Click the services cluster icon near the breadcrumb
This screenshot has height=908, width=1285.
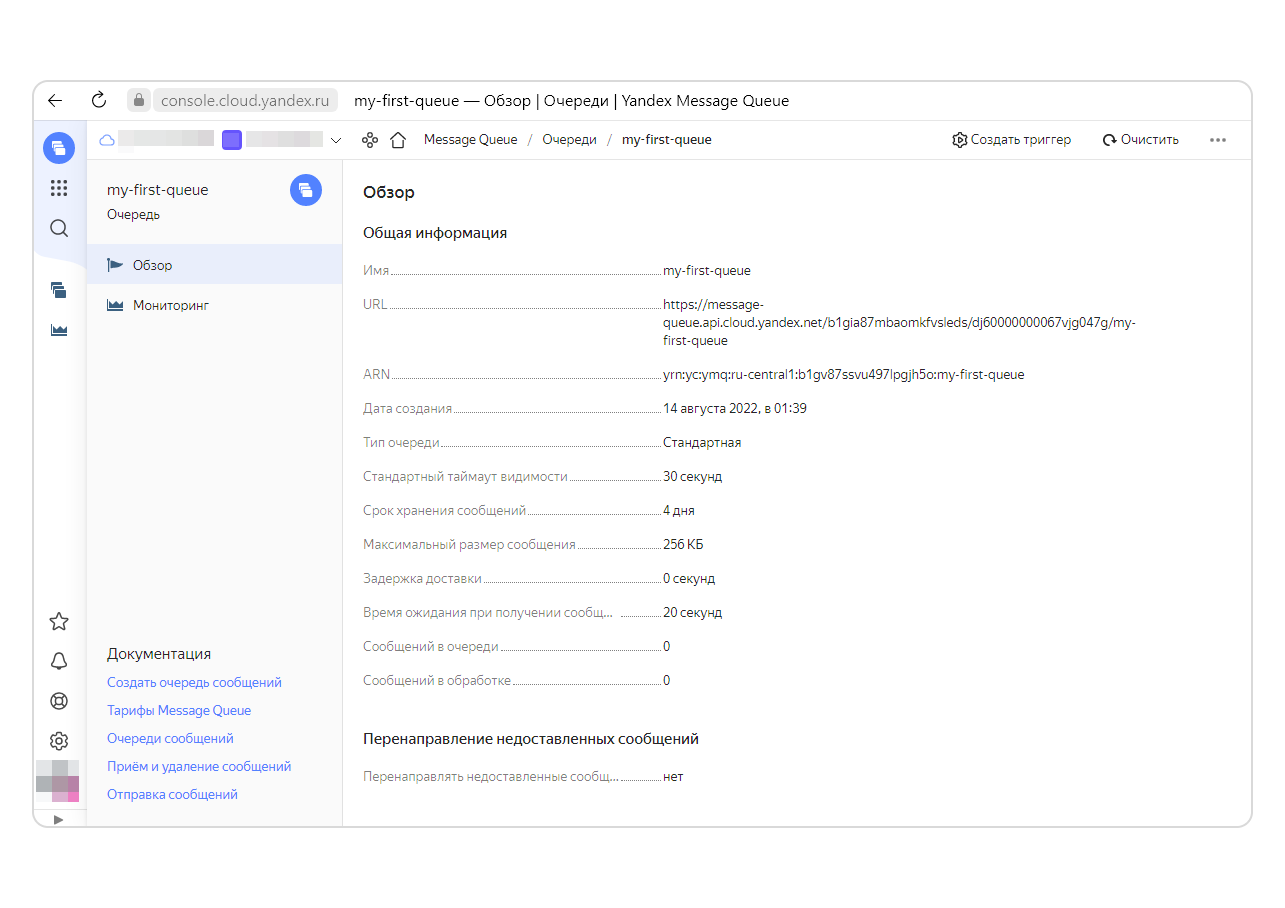[x=370, y=140]
